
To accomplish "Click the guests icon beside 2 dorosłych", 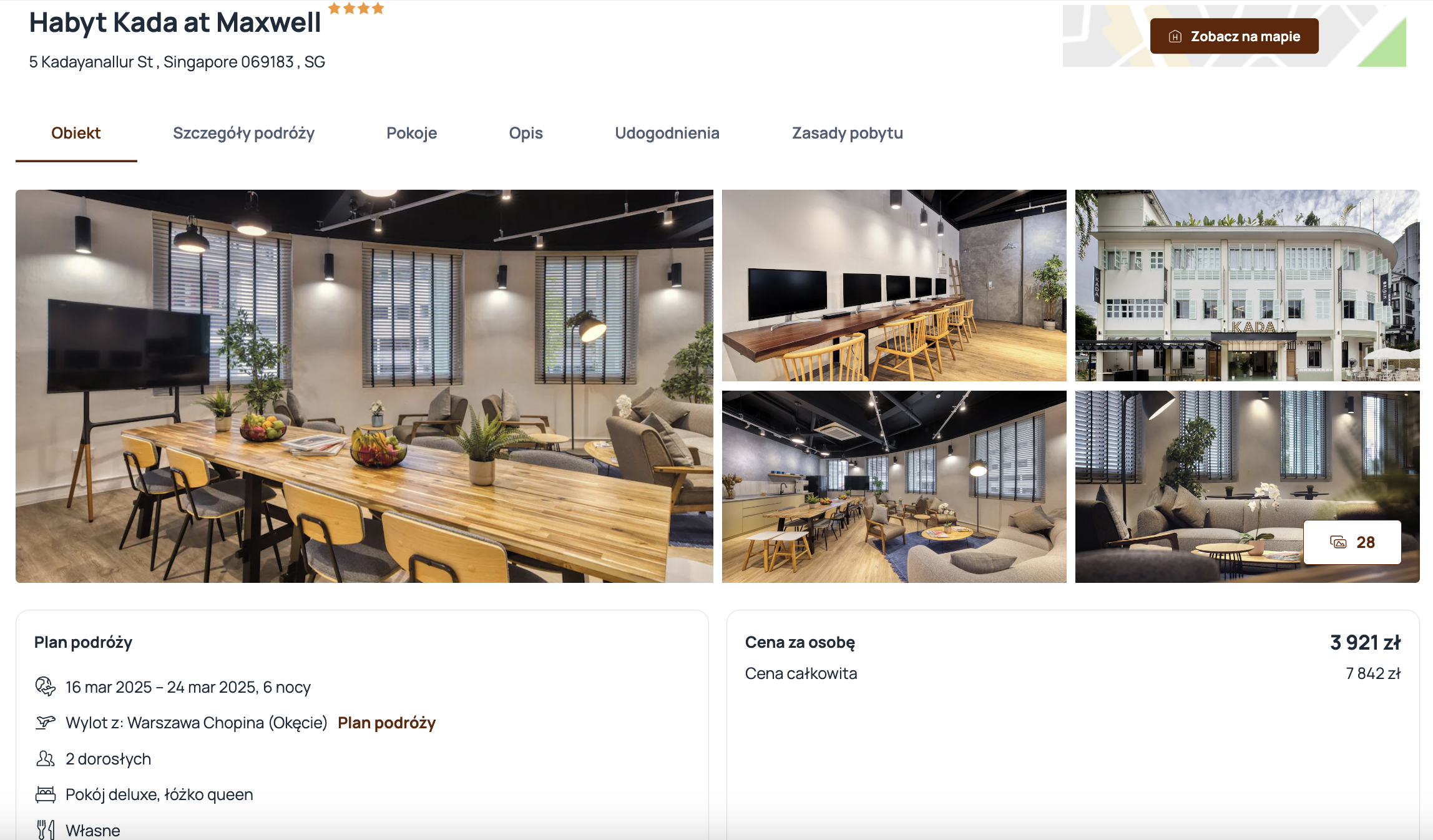I will coord(46,759).
